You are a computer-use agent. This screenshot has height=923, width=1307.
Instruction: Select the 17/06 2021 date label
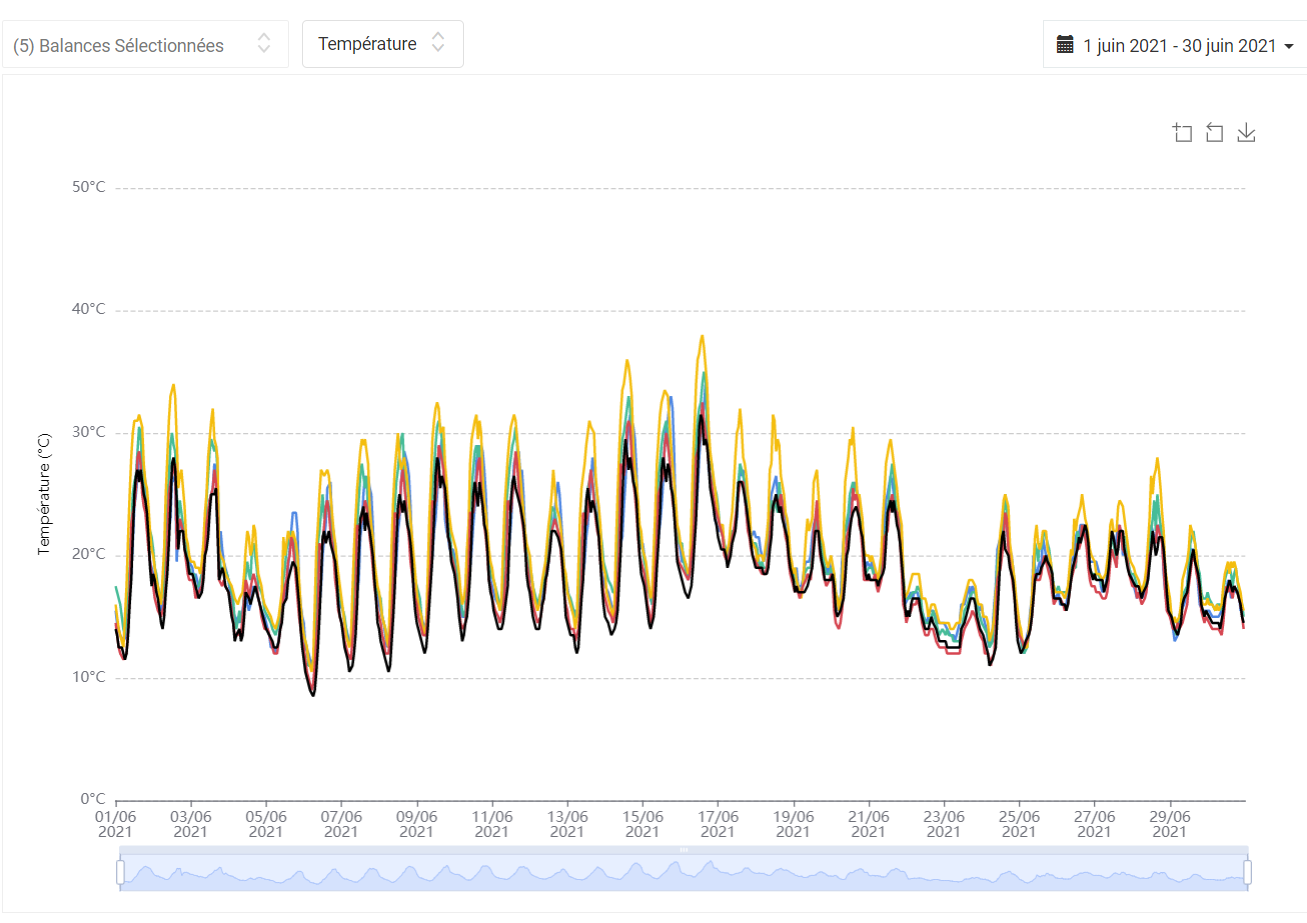click(718, 823)
